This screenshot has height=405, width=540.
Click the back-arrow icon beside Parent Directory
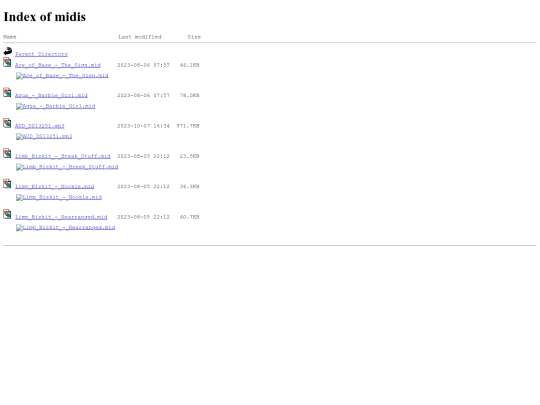point(8,51)
